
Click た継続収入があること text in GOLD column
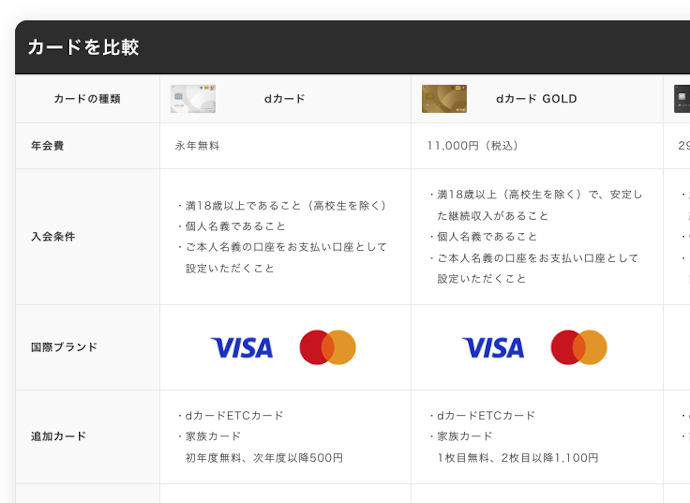[x=493, y=216]
